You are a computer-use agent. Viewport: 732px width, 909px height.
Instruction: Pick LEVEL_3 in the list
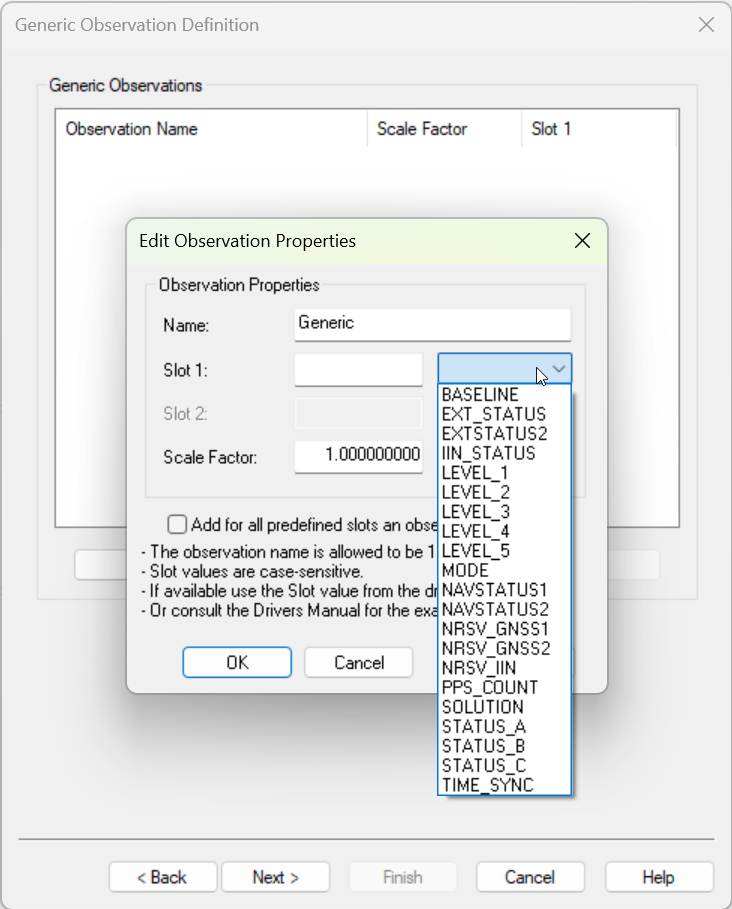coord(504,512)
